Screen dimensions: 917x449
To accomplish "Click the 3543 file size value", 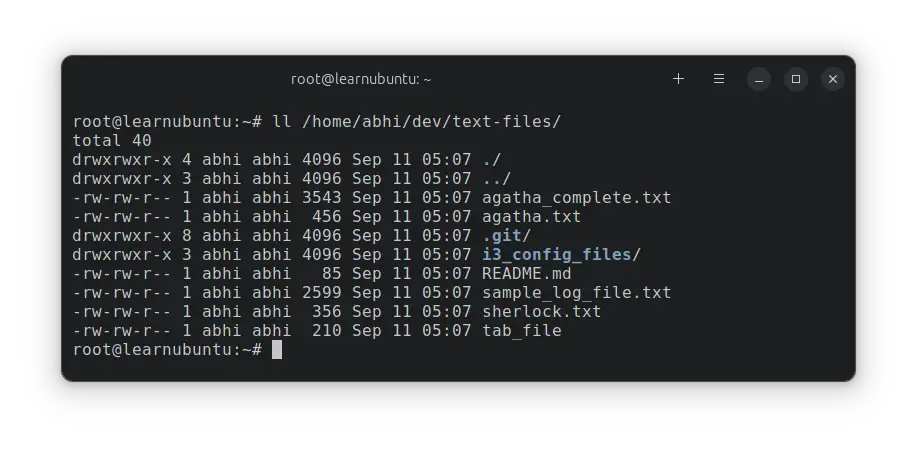I will tap(322, 198).
